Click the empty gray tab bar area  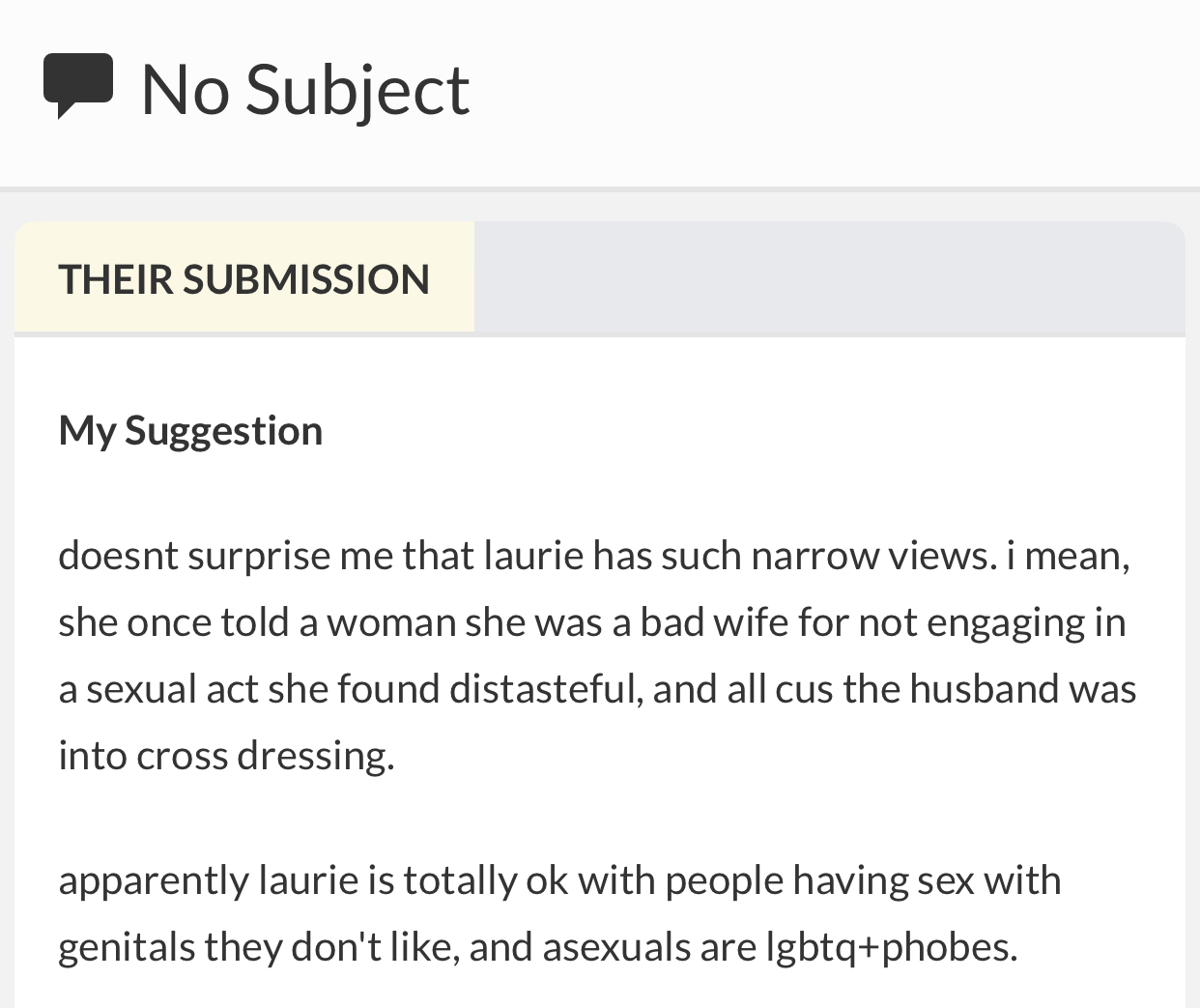pyautogui.click(x=829, y=278)
